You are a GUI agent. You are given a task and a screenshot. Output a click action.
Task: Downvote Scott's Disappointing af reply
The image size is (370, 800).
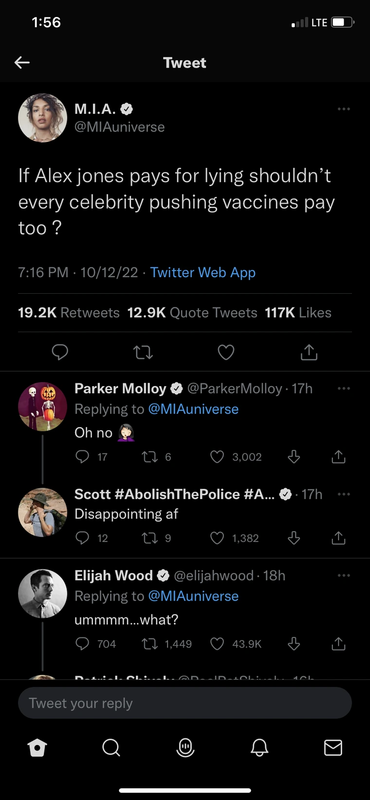(293, 538)
